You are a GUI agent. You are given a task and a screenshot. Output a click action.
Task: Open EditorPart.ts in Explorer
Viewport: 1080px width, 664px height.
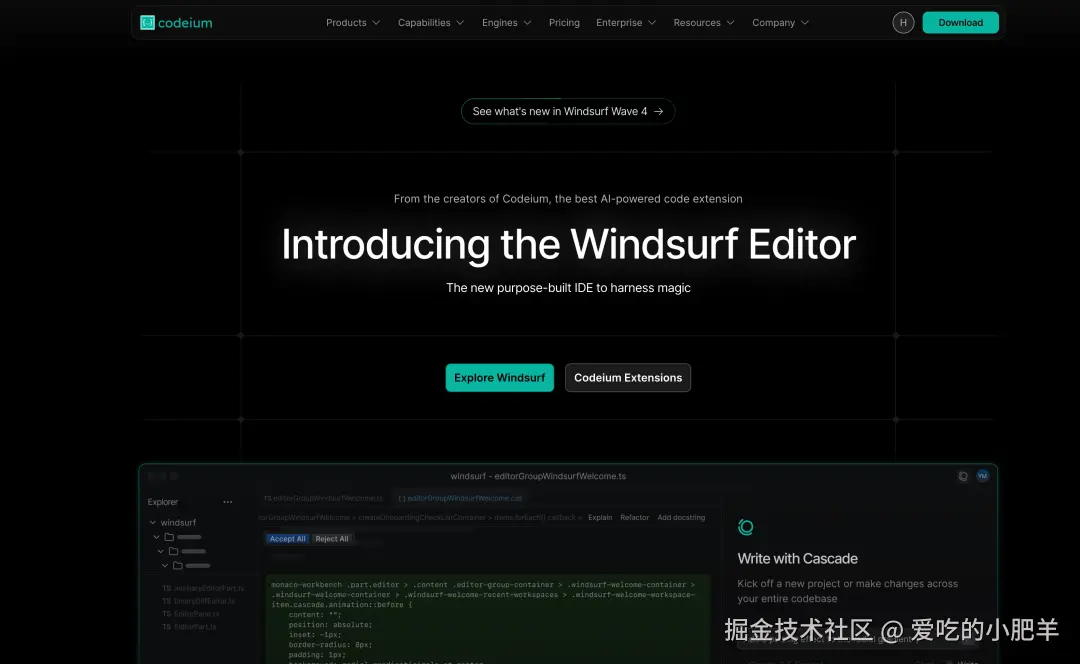coord(189,627)
